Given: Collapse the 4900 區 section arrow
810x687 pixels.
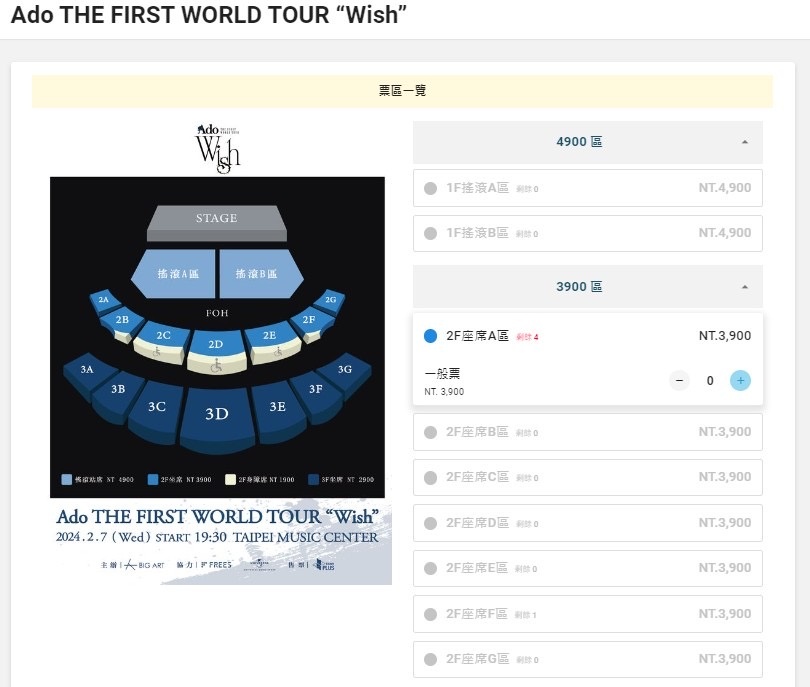Looking at the screenshot, I should click(744, 142).
